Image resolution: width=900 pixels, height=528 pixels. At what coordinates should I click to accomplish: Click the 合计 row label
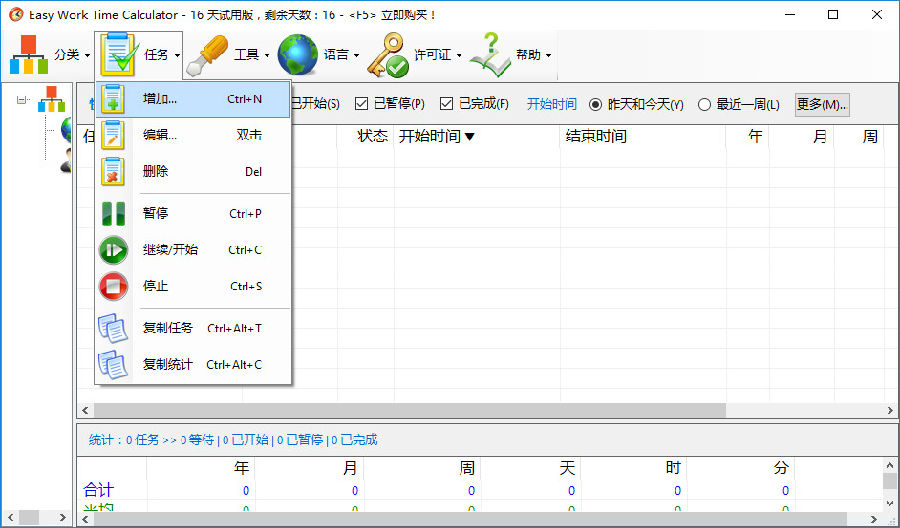tap(98, 490)
